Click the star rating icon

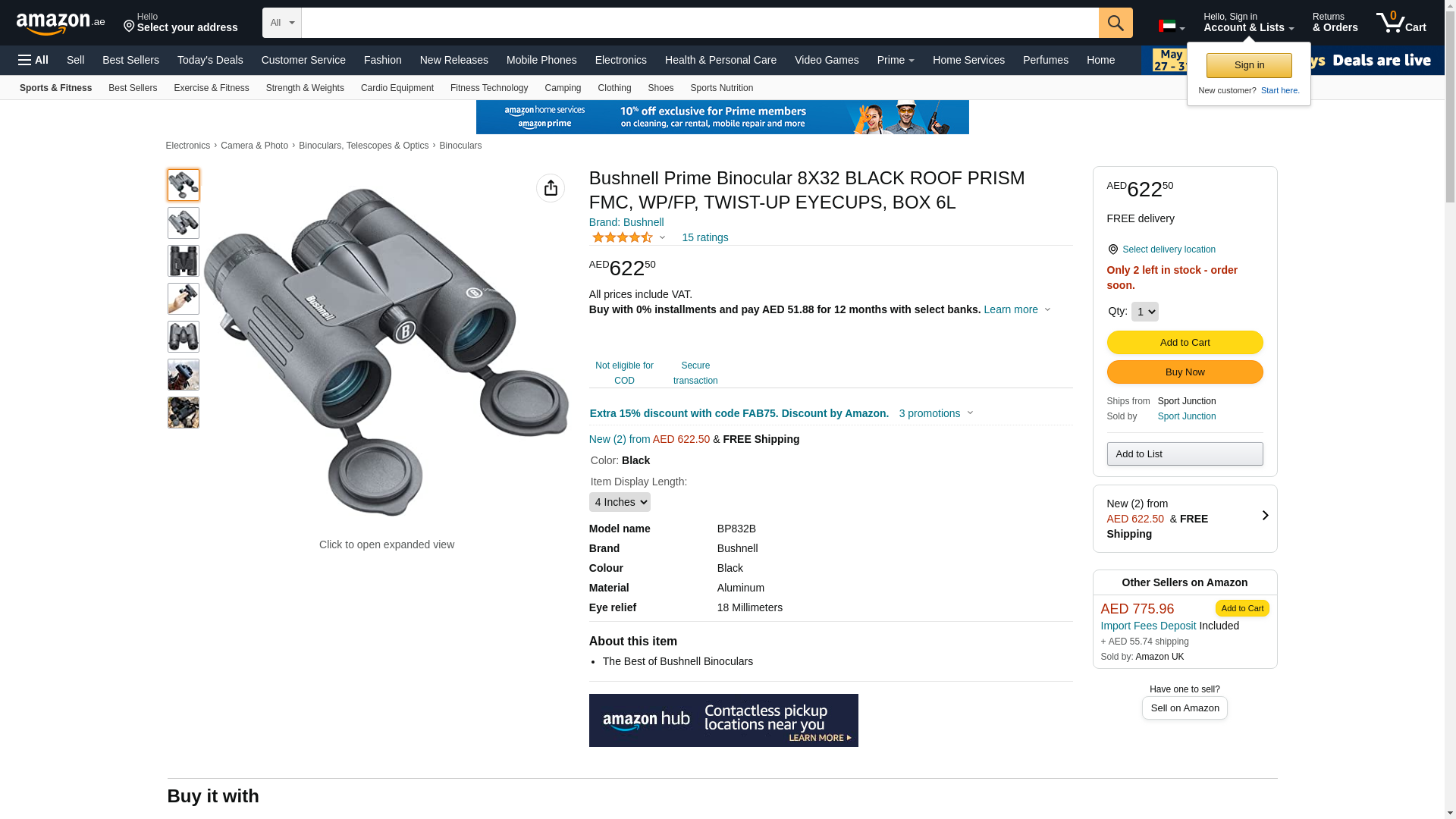(623, 237)
